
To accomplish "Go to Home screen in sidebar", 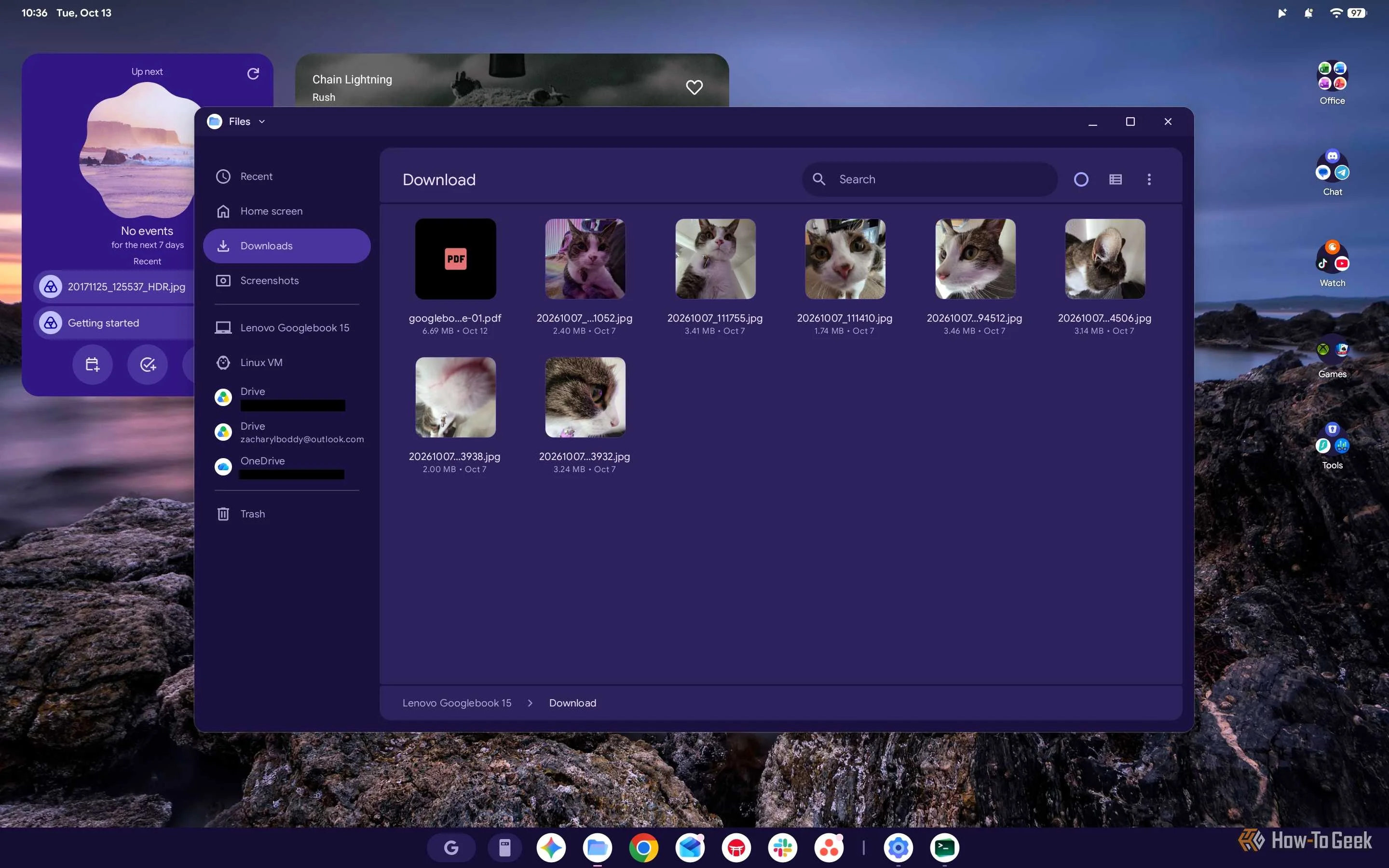I will 287,211.
